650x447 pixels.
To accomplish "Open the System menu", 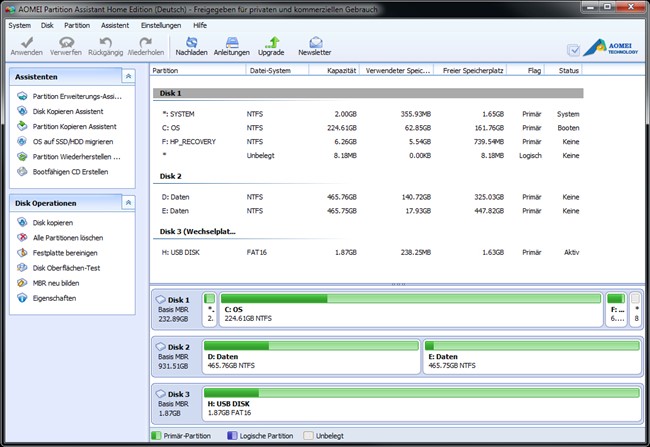I will 19,25.
